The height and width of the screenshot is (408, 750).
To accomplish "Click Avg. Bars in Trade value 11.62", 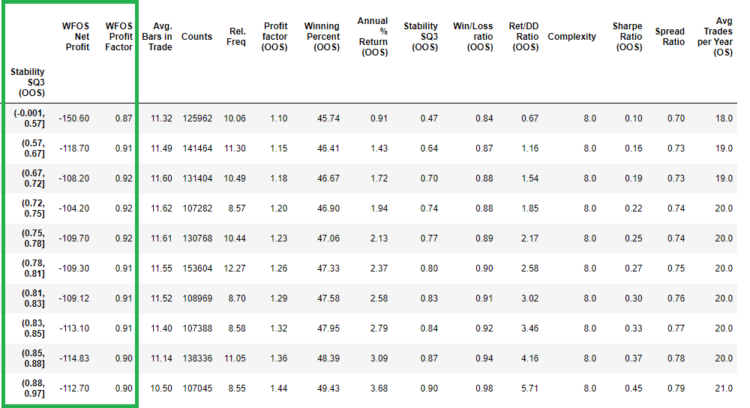I will coord(161,209).
